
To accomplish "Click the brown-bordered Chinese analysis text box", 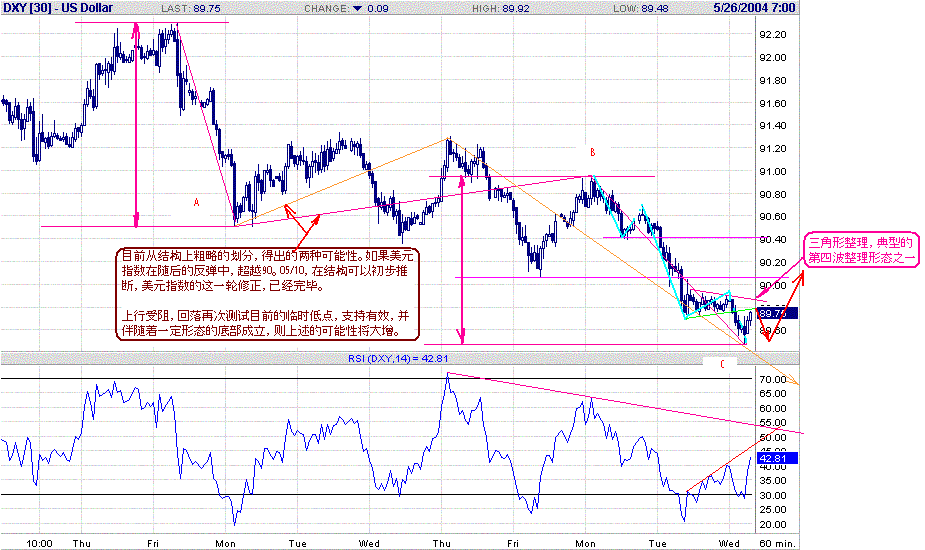I will point(267,294).
